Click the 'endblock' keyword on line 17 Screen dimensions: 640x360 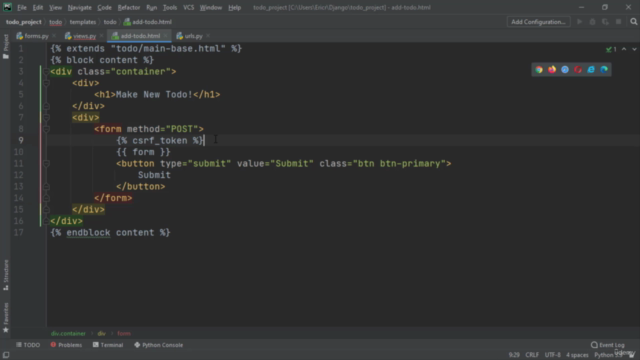pos(88,233)
